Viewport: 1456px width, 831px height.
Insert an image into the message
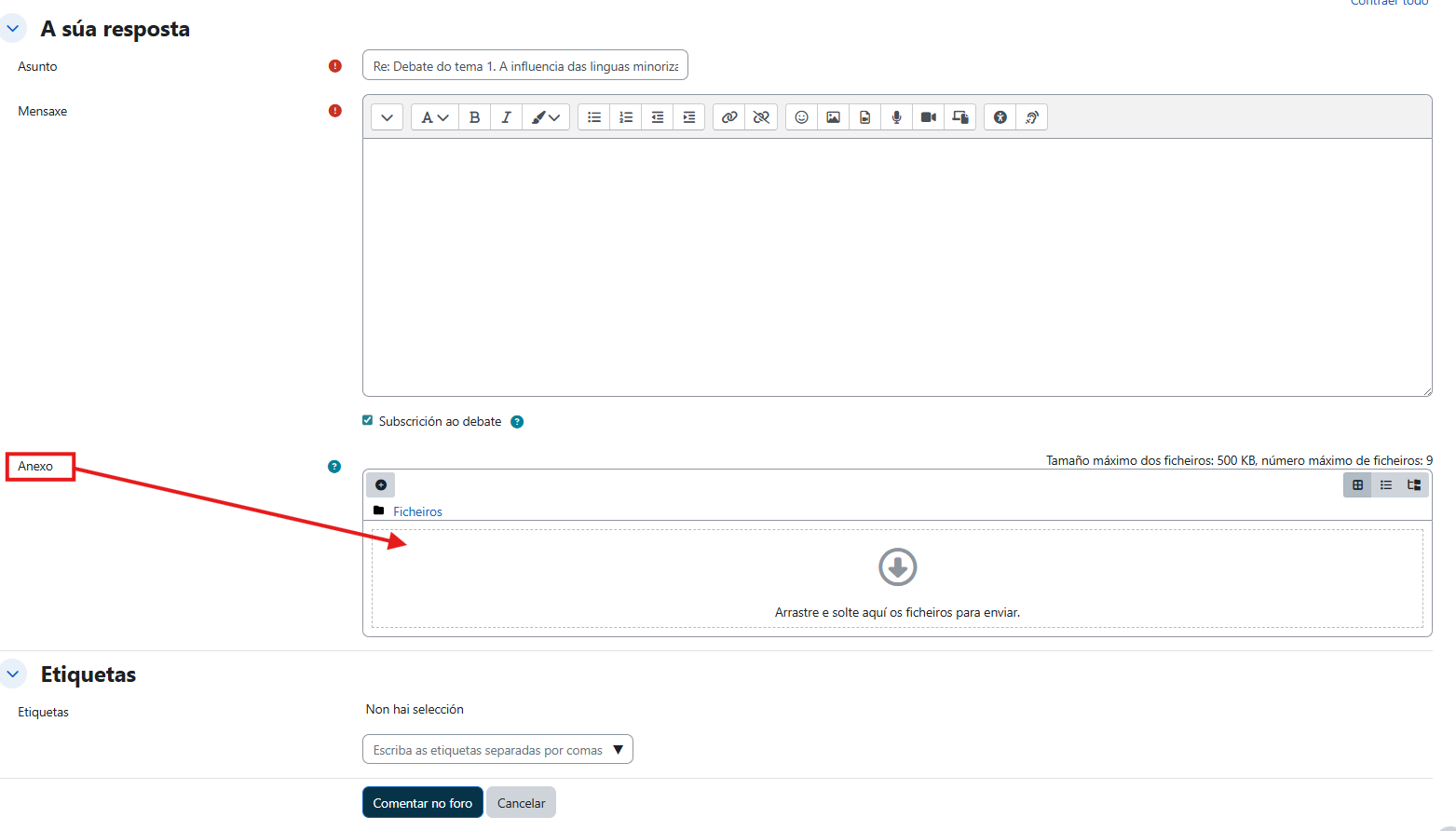pyautogui.click(x=833, y=117)
